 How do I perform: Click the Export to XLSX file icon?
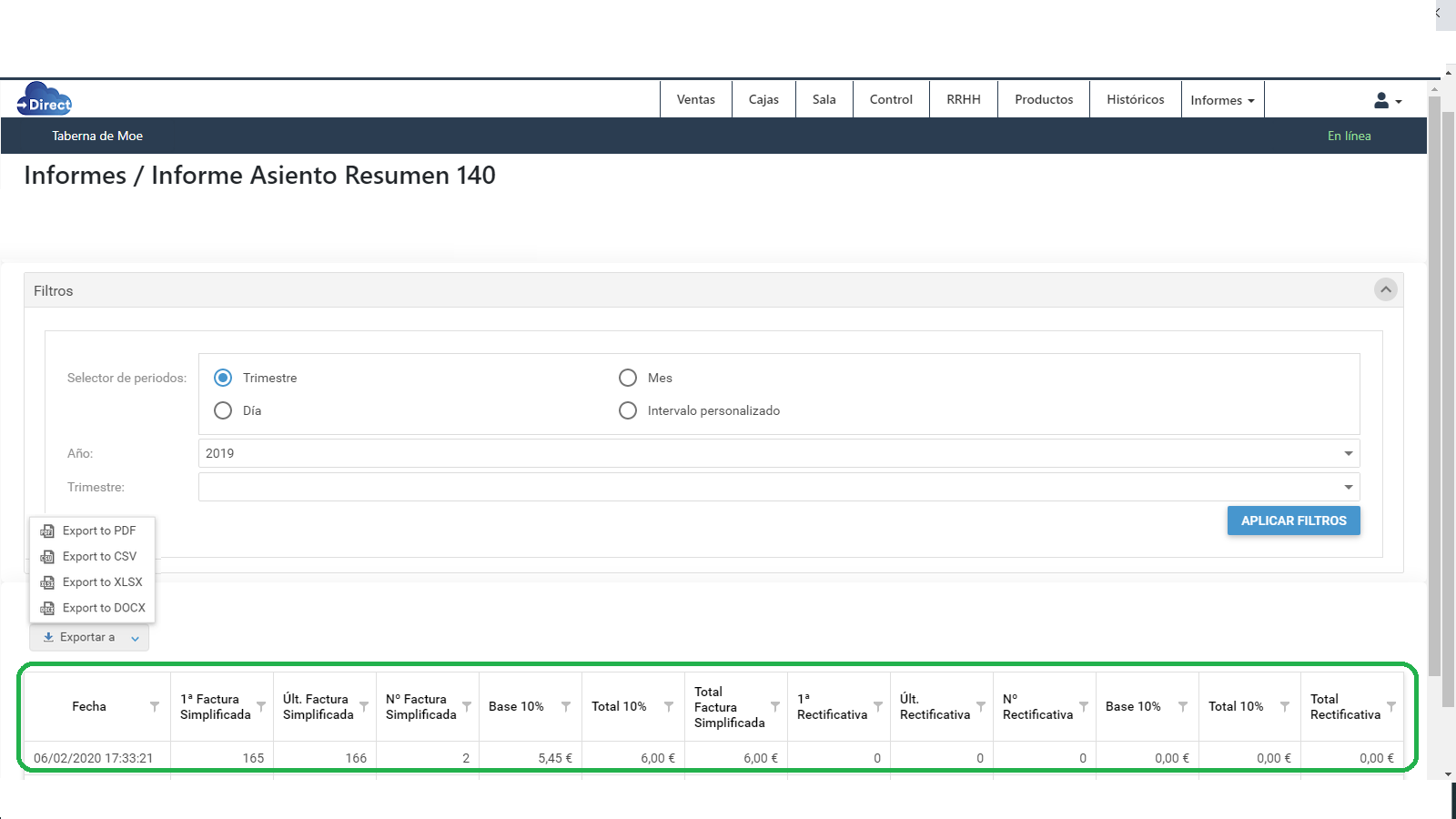(47, 582)
